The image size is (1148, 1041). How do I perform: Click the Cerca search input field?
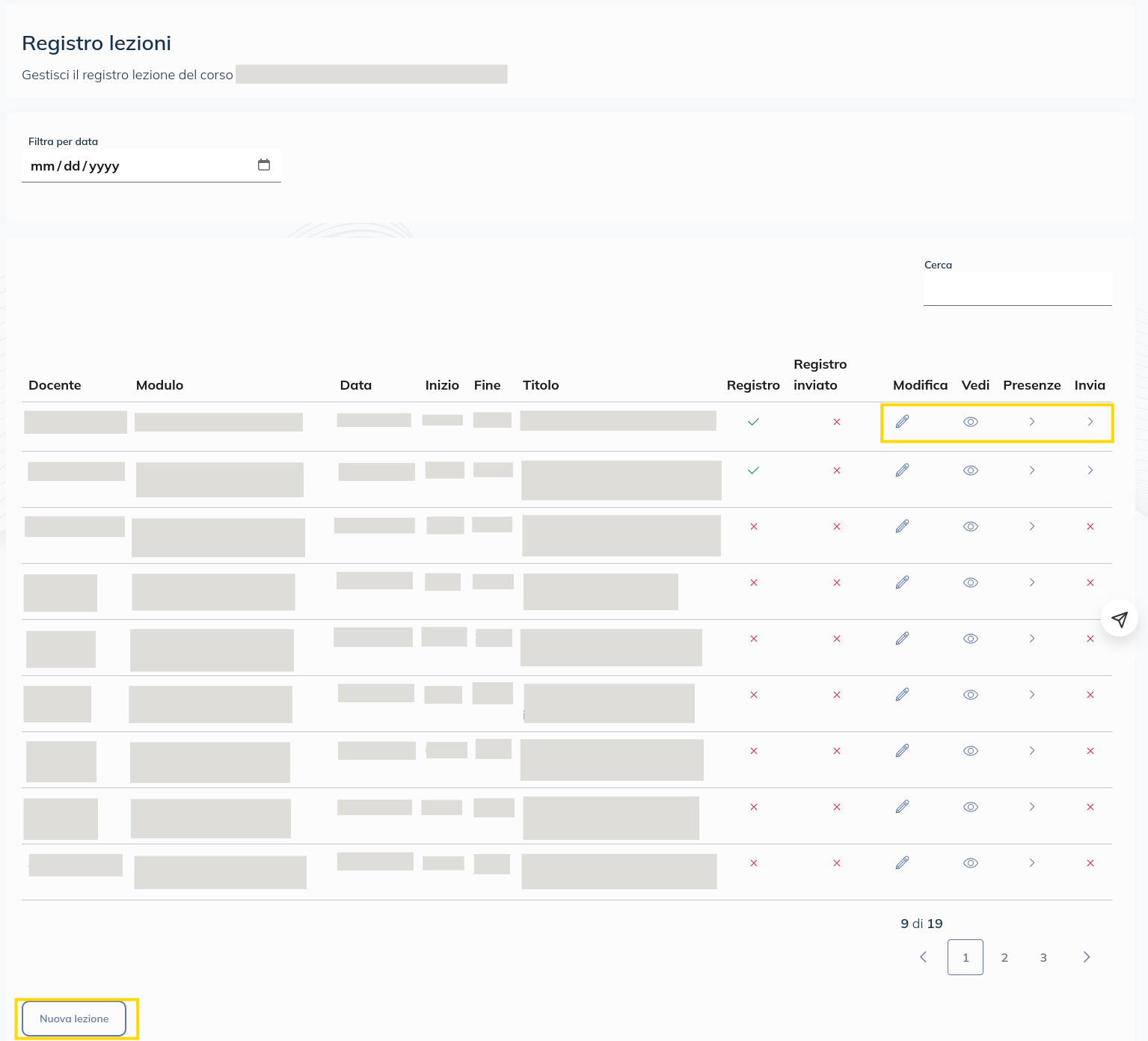[1016, 289]
